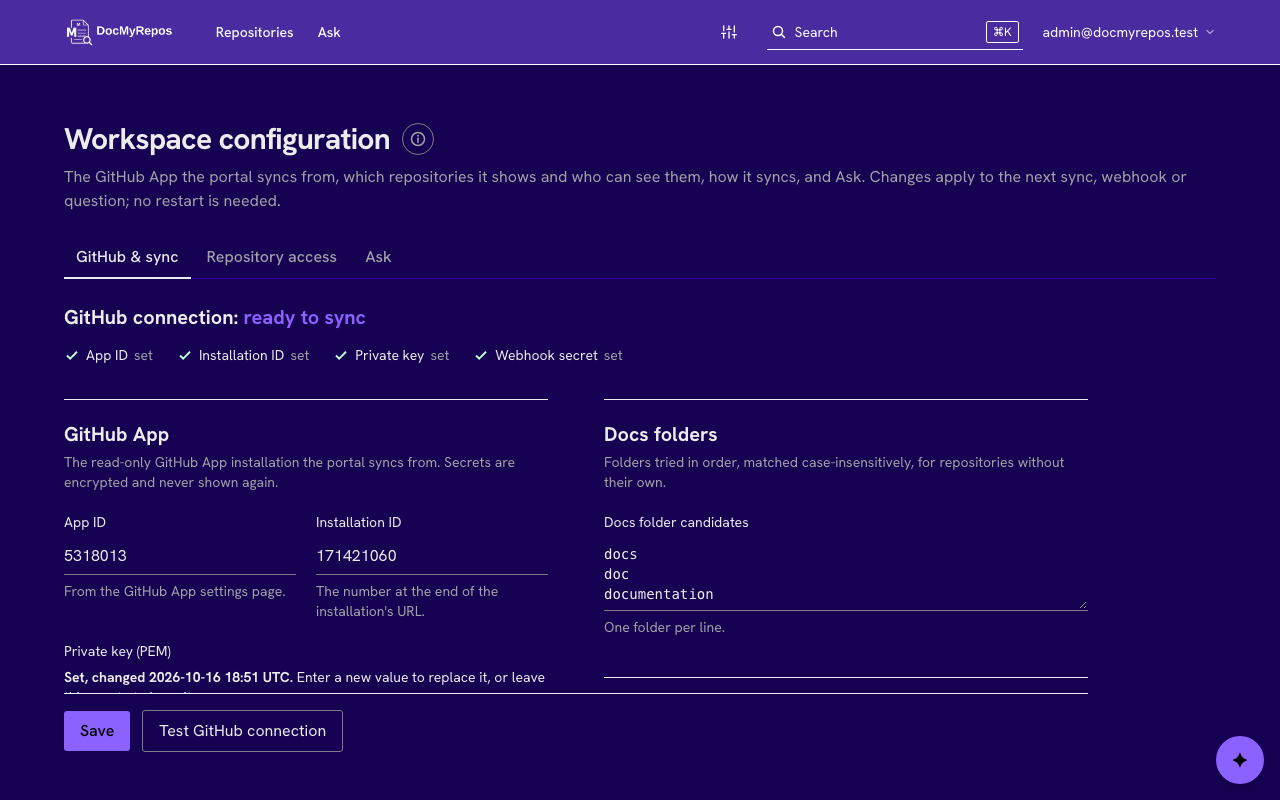1280x800 pixels.
Task: Click the Installation ID checkmark icon
Action: [x=185, y=355]
